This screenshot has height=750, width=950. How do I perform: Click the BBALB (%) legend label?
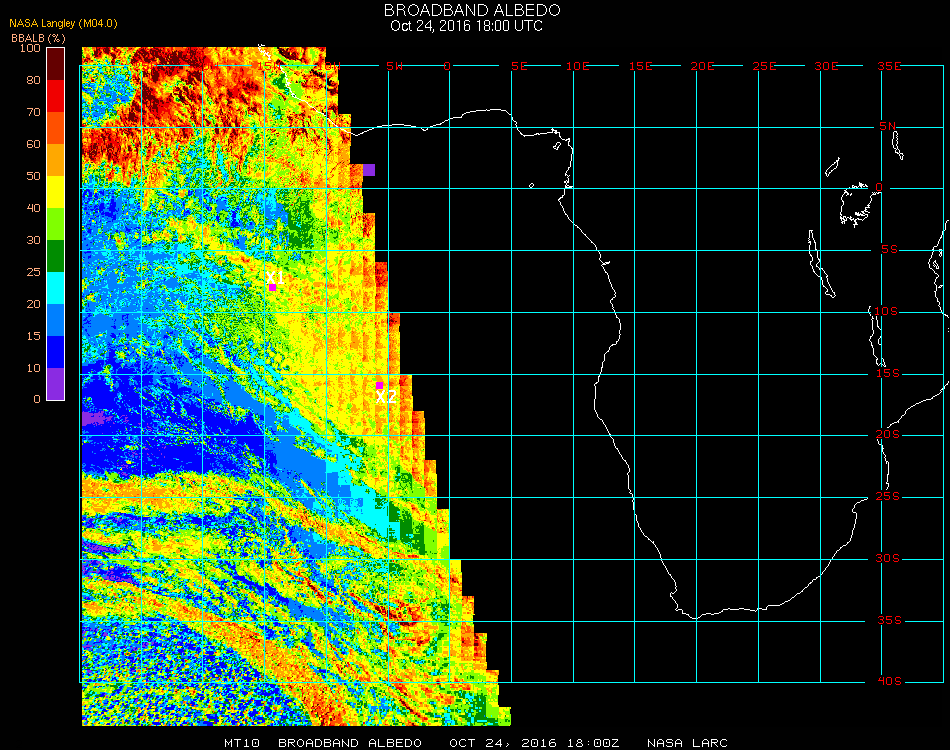[x=38, y=38]
